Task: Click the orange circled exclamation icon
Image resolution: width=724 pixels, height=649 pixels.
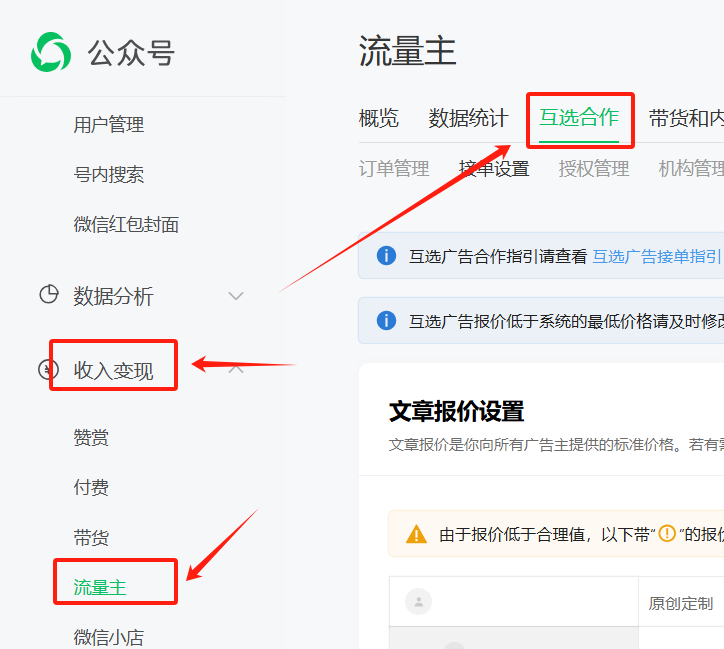Action: [667, 533]
